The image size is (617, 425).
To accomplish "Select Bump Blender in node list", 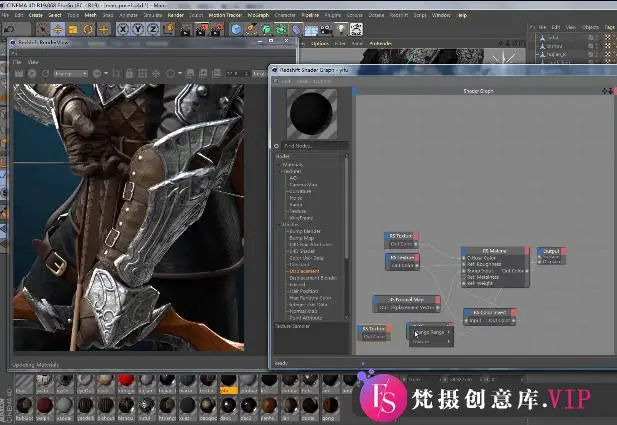I will click(x=305, y=231).
